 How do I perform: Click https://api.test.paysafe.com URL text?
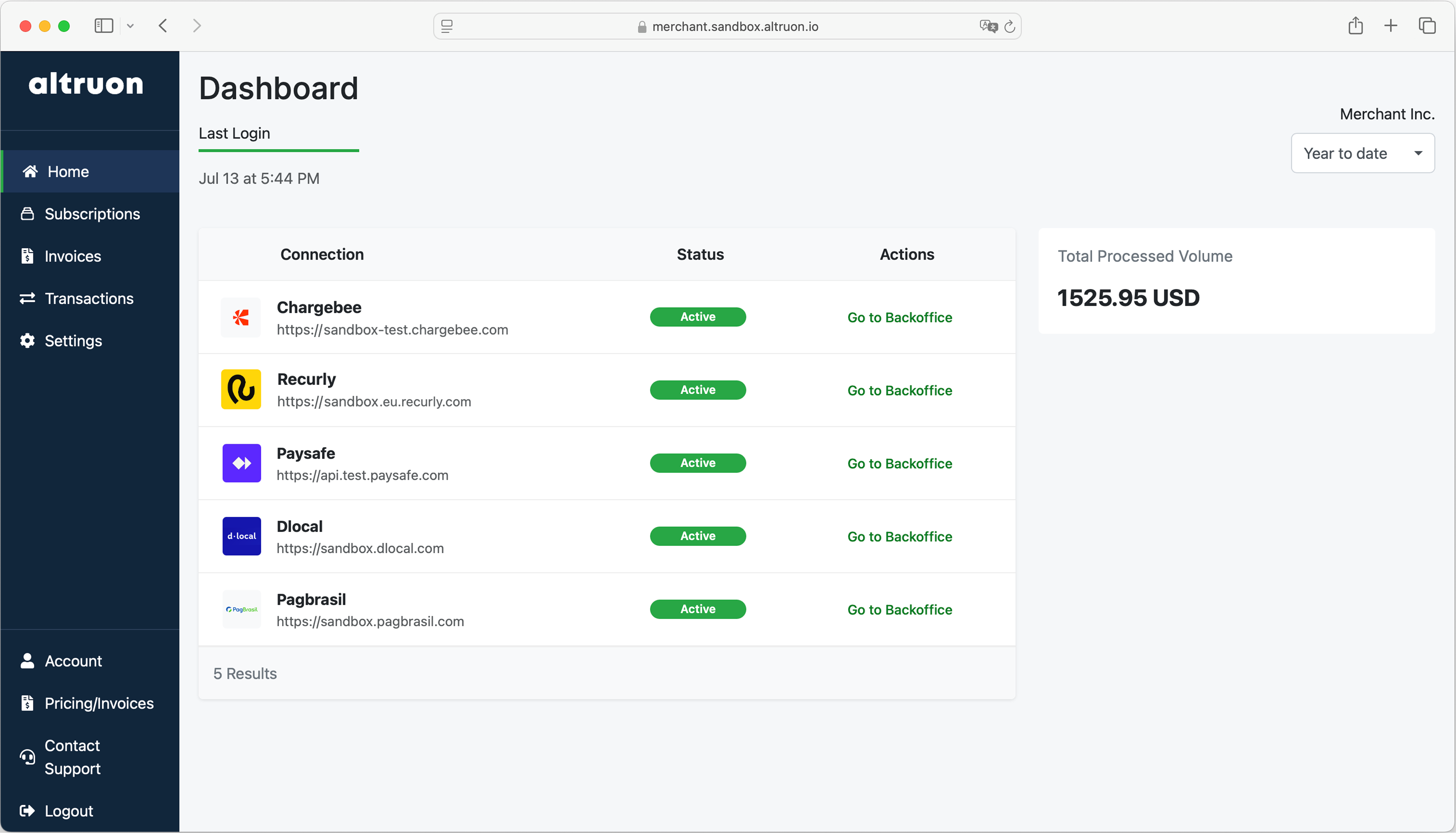362,475
